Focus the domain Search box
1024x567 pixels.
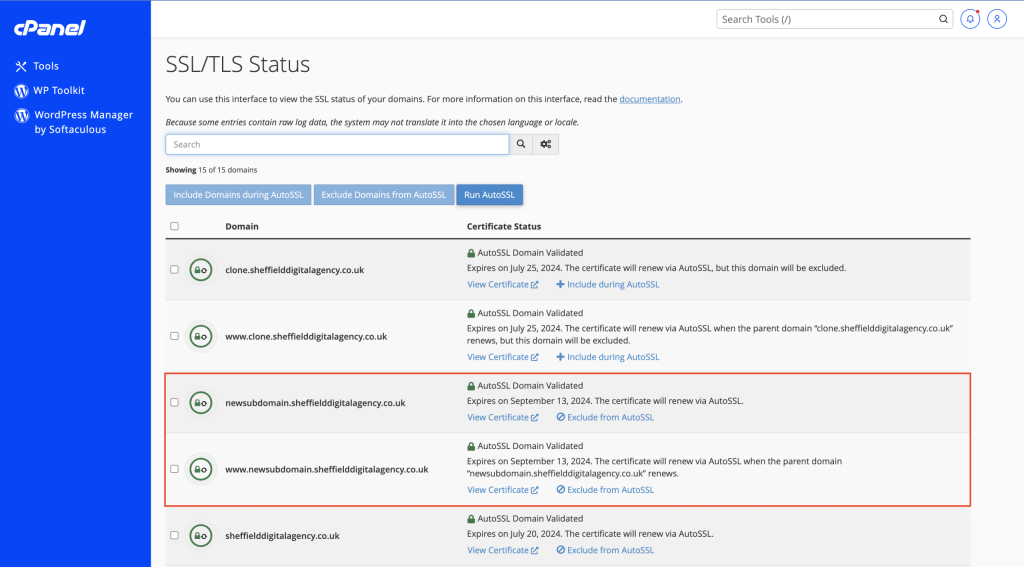[337, 144]
